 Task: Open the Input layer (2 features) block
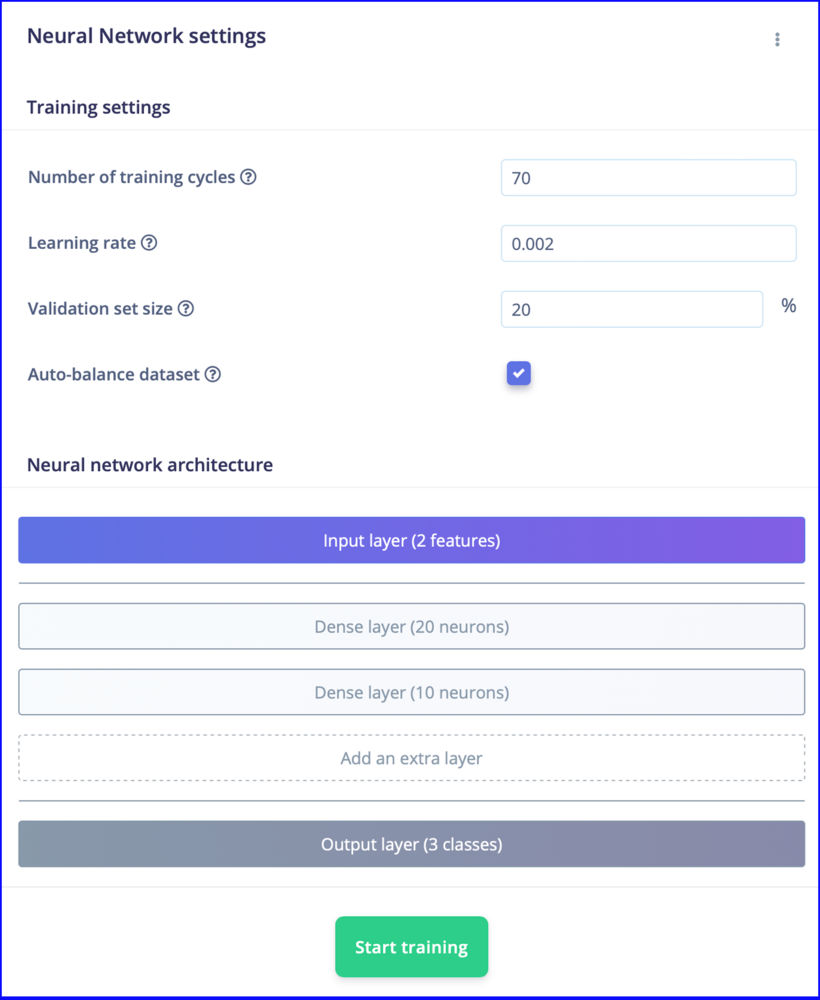click(x=411, y=540)
